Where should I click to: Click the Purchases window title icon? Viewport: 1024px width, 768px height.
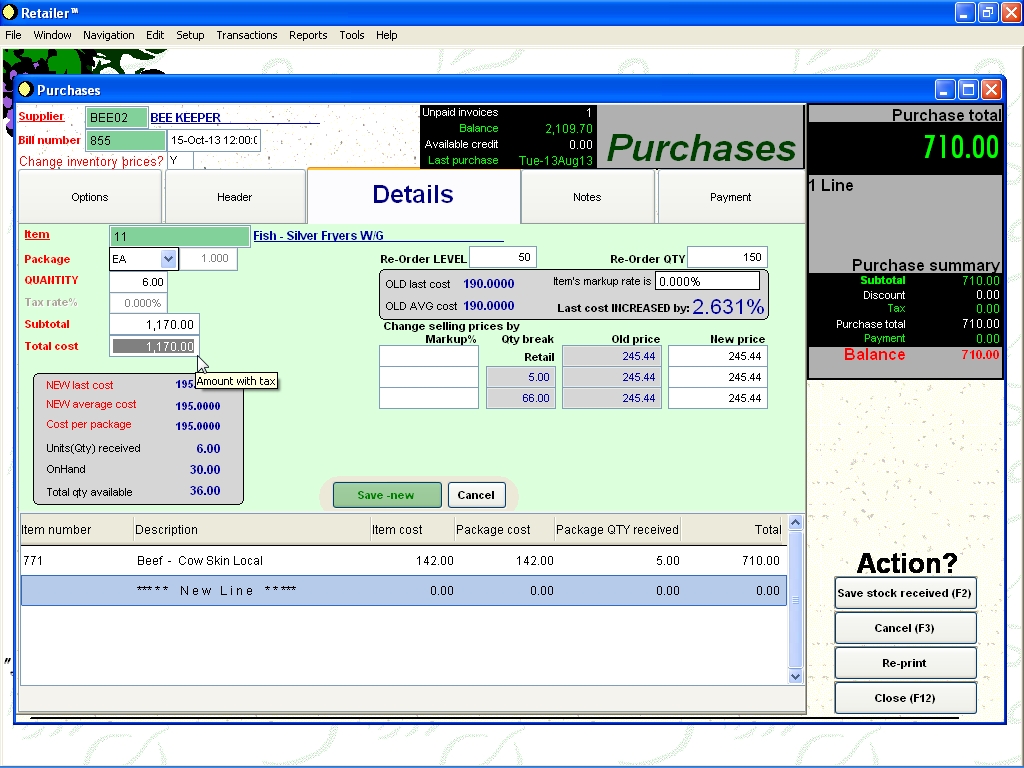26,90
